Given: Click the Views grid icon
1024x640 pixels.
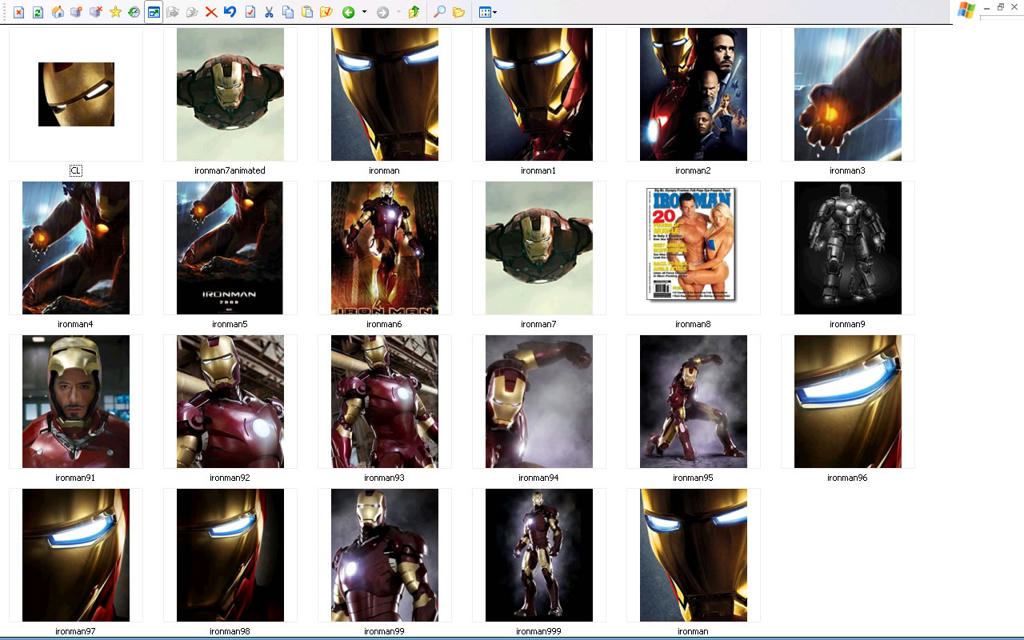Looking at the screenshot, I should (484, 12).
